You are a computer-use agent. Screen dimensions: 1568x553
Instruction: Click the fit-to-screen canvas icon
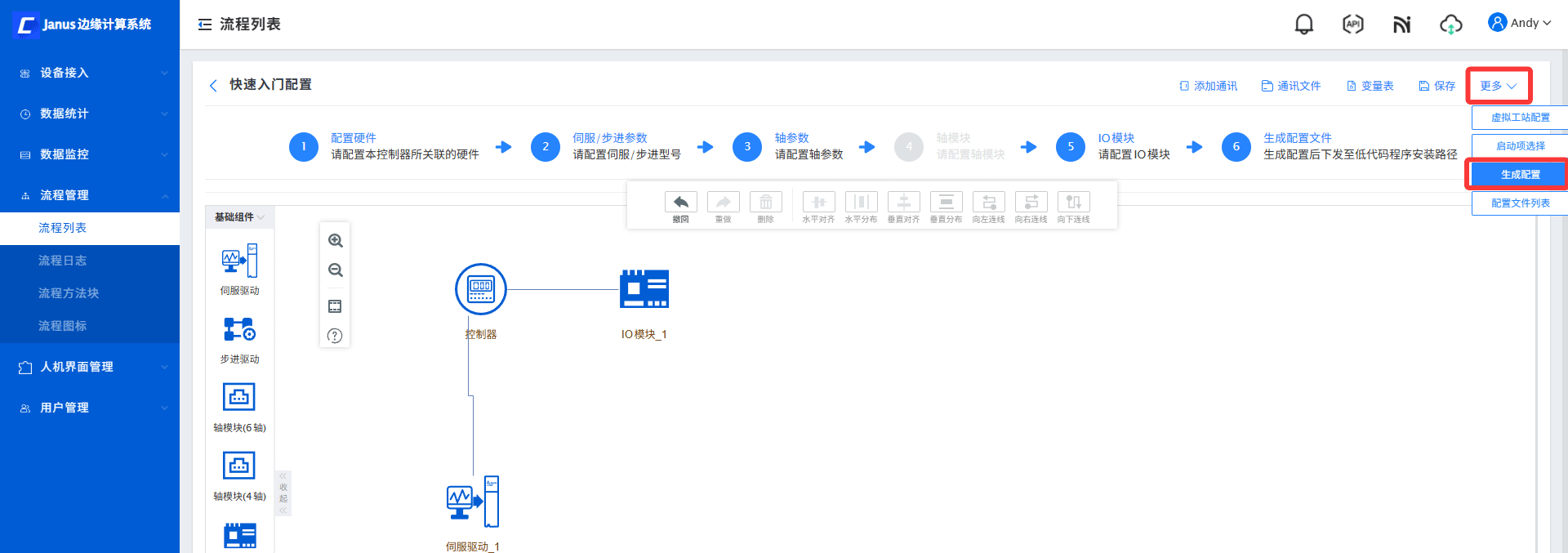pyautogui.click(x=335, y=306)
